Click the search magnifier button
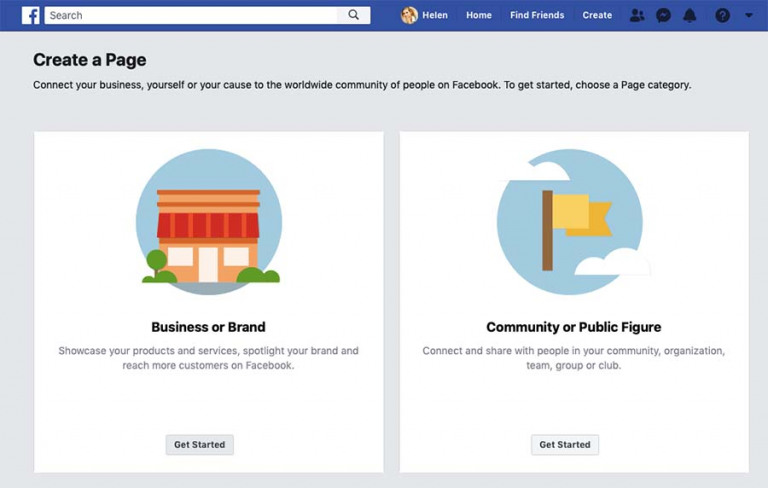Image resolution: width=768 pixels, height=488 pixels. coord(354,15)
